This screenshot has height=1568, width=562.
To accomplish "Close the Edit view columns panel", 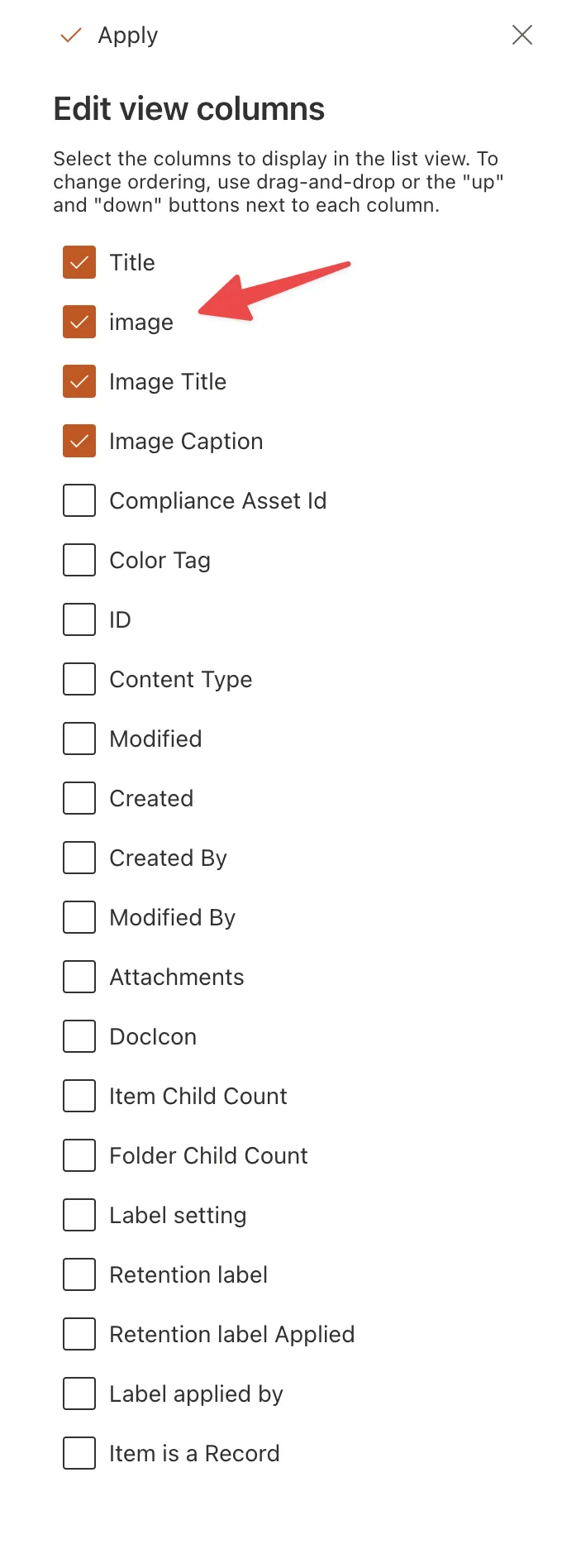I will [522, 35].
